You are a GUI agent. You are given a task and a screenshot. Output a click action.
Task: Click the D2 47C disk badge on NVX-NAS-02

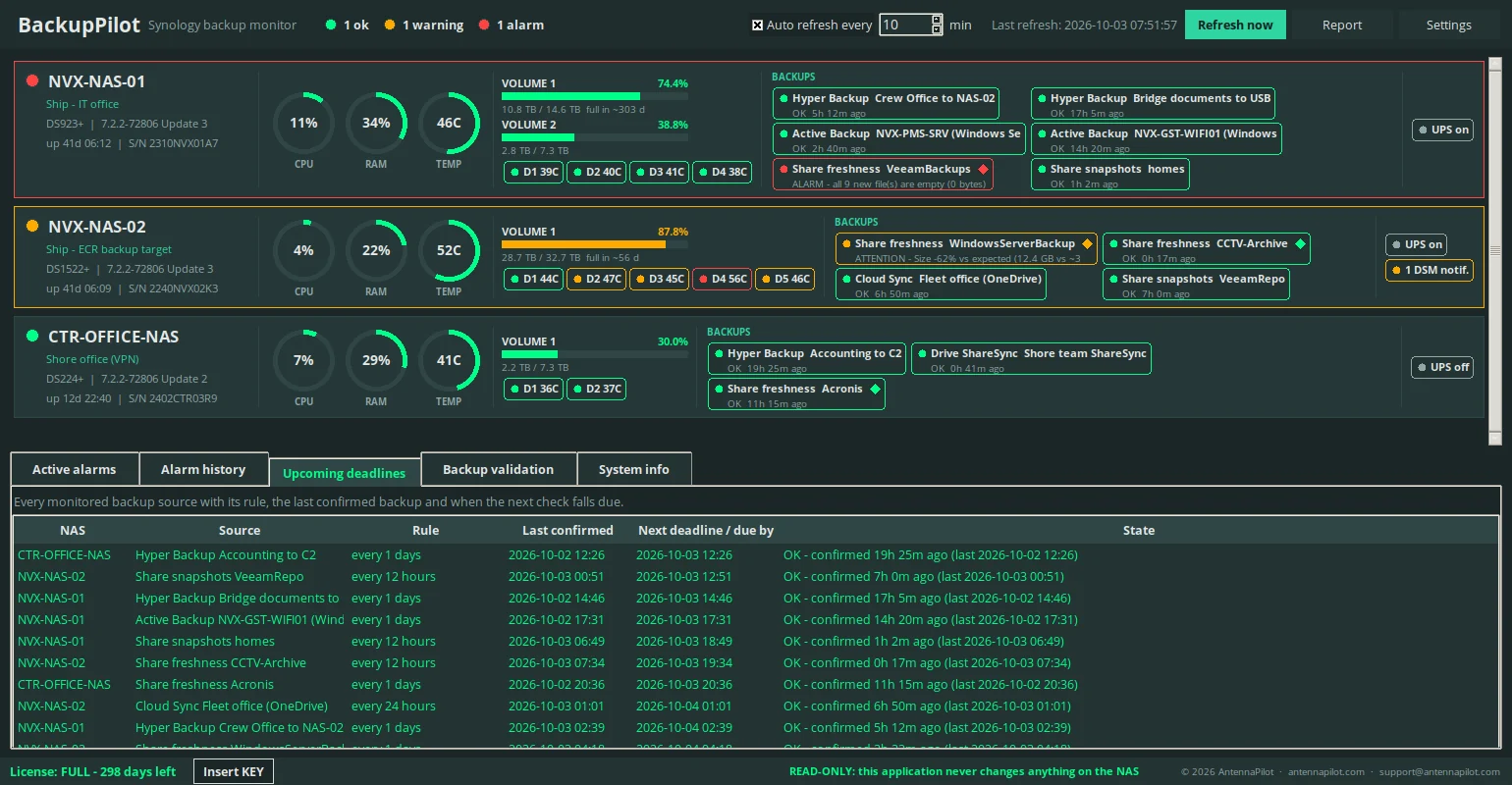[x=596, y=279]
